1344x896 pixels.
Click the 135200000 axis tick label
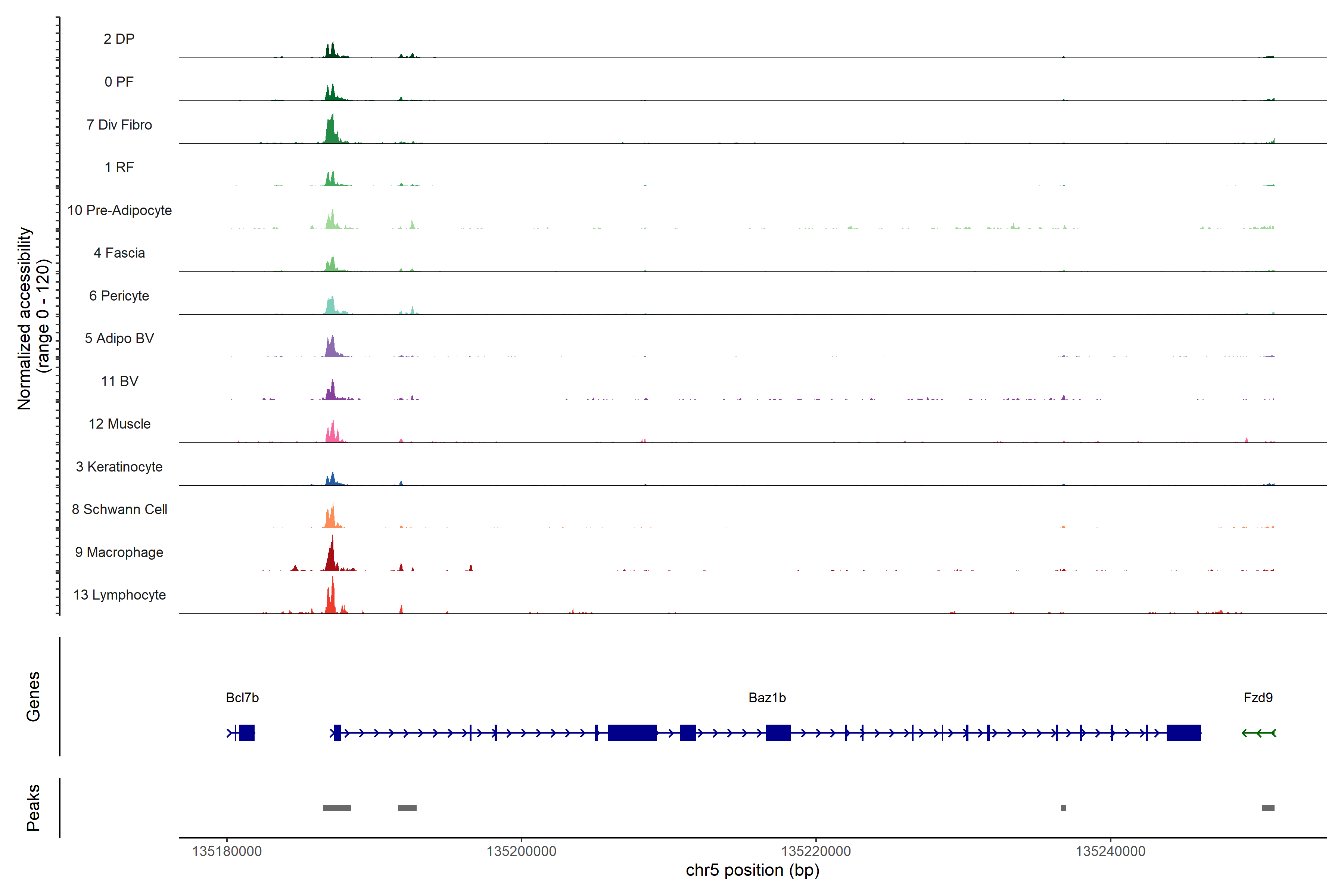[521, 852]
